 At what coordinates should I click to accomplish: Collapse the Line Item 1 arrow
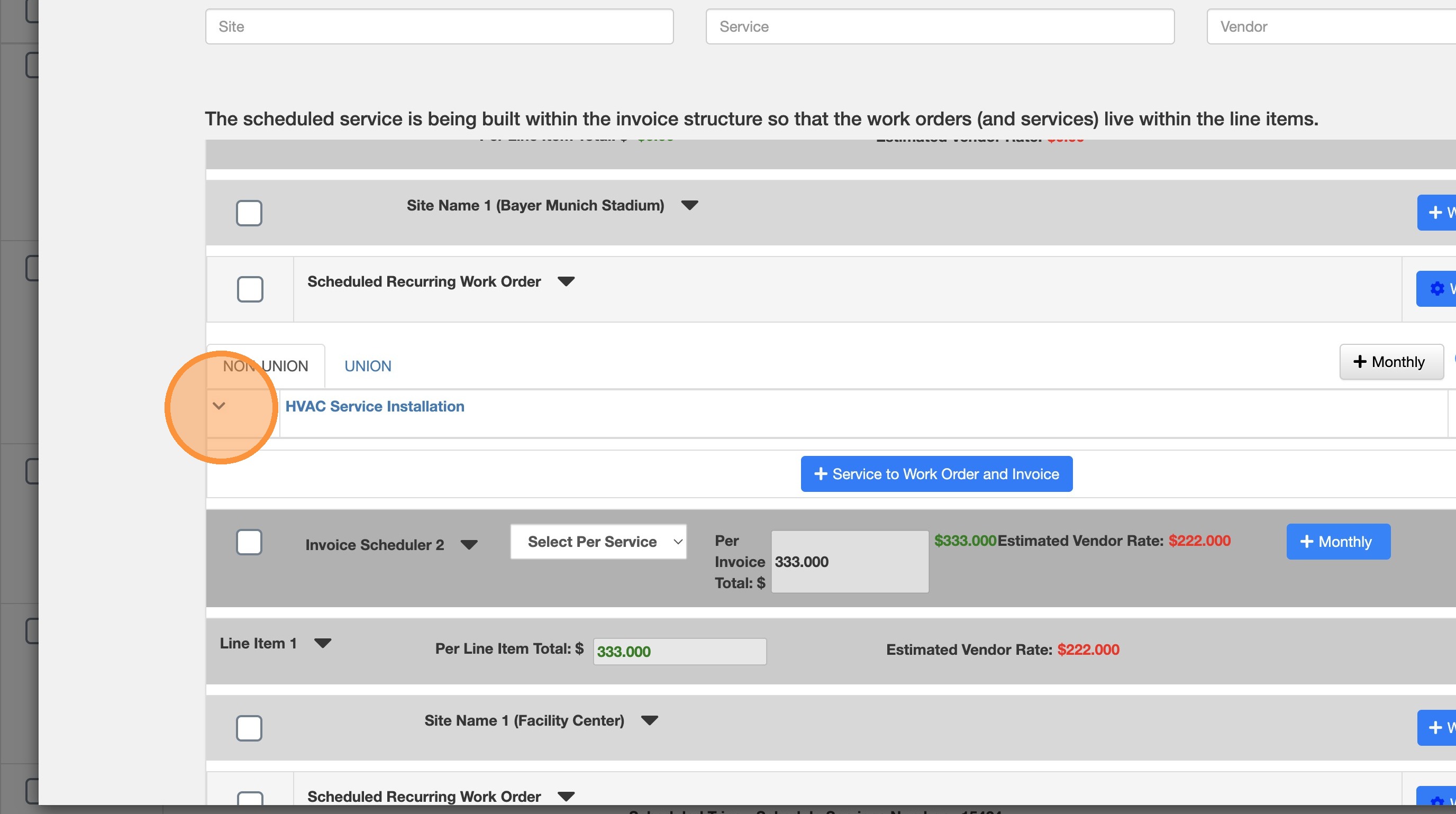(322, 643)
